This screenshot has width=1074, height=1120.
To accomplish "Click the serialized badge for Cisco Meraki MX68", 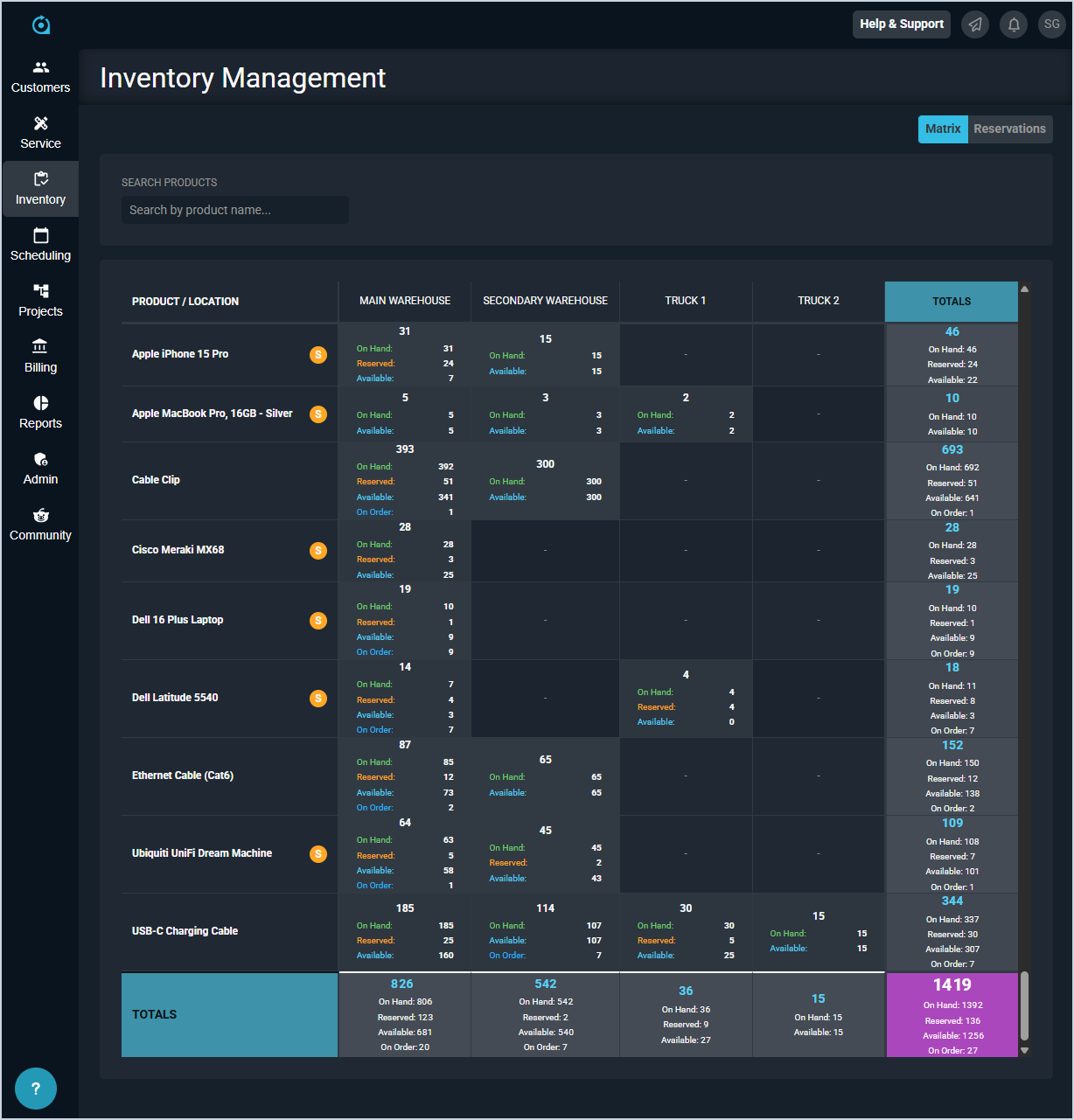I will click(x=318, y=551).
